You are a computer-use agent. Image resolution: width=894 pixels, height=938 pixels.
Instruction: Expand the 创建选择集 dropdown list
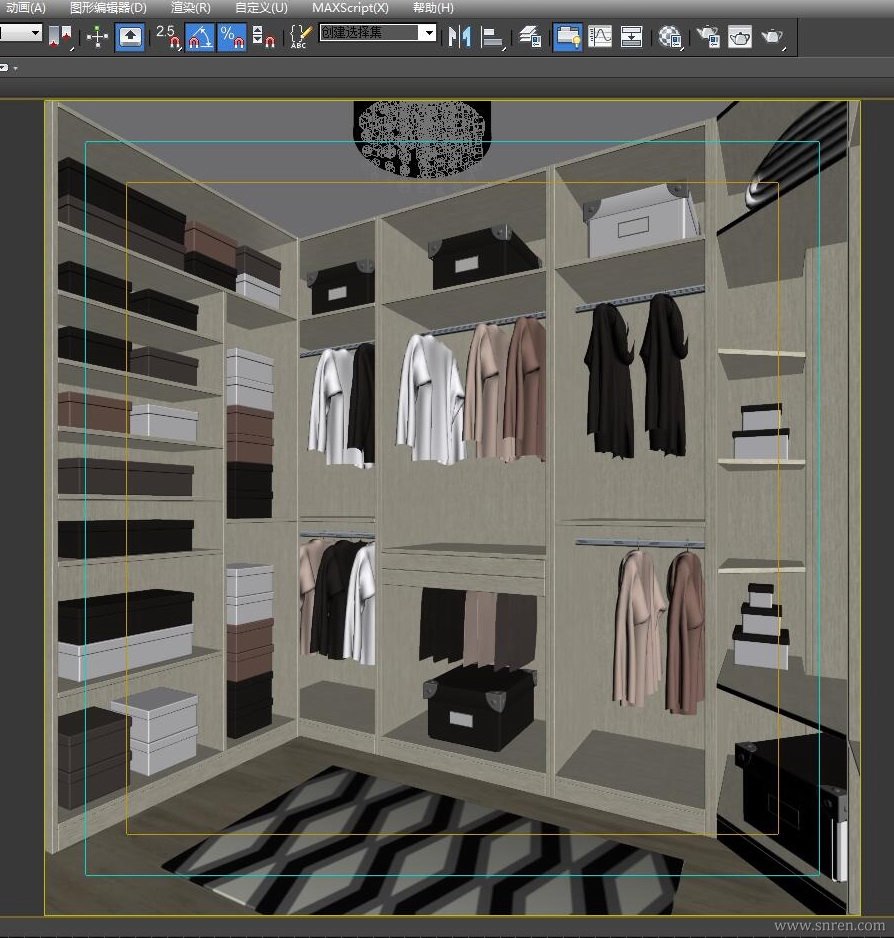tap(429, 33)
